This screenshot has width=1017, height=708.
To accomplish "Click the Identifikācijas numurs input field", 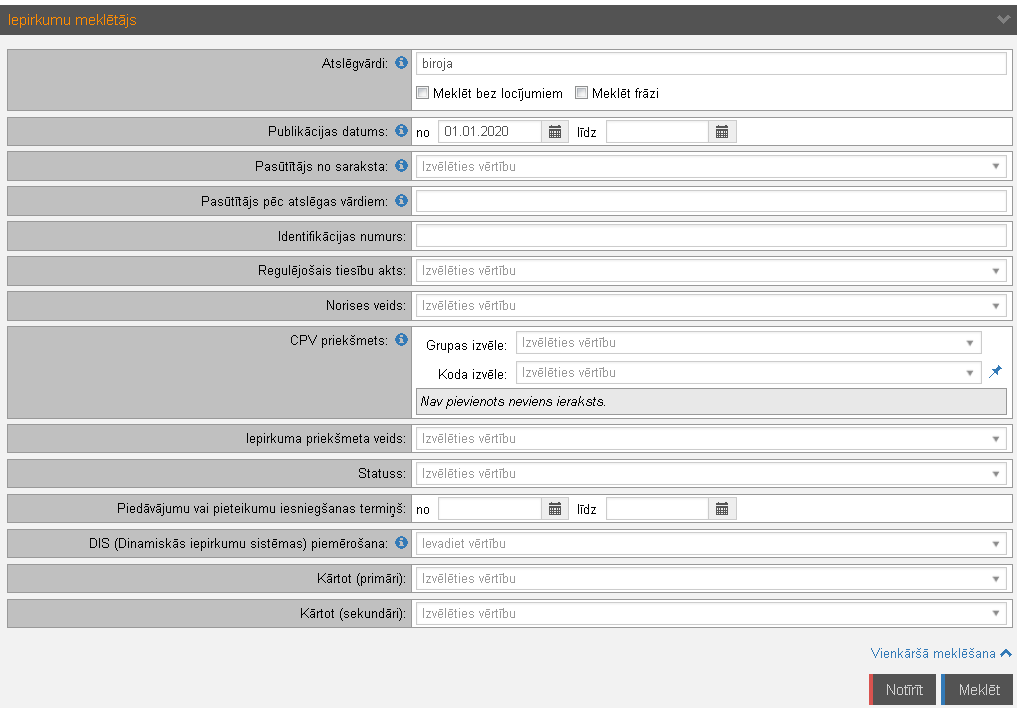I will click(710, 236).
